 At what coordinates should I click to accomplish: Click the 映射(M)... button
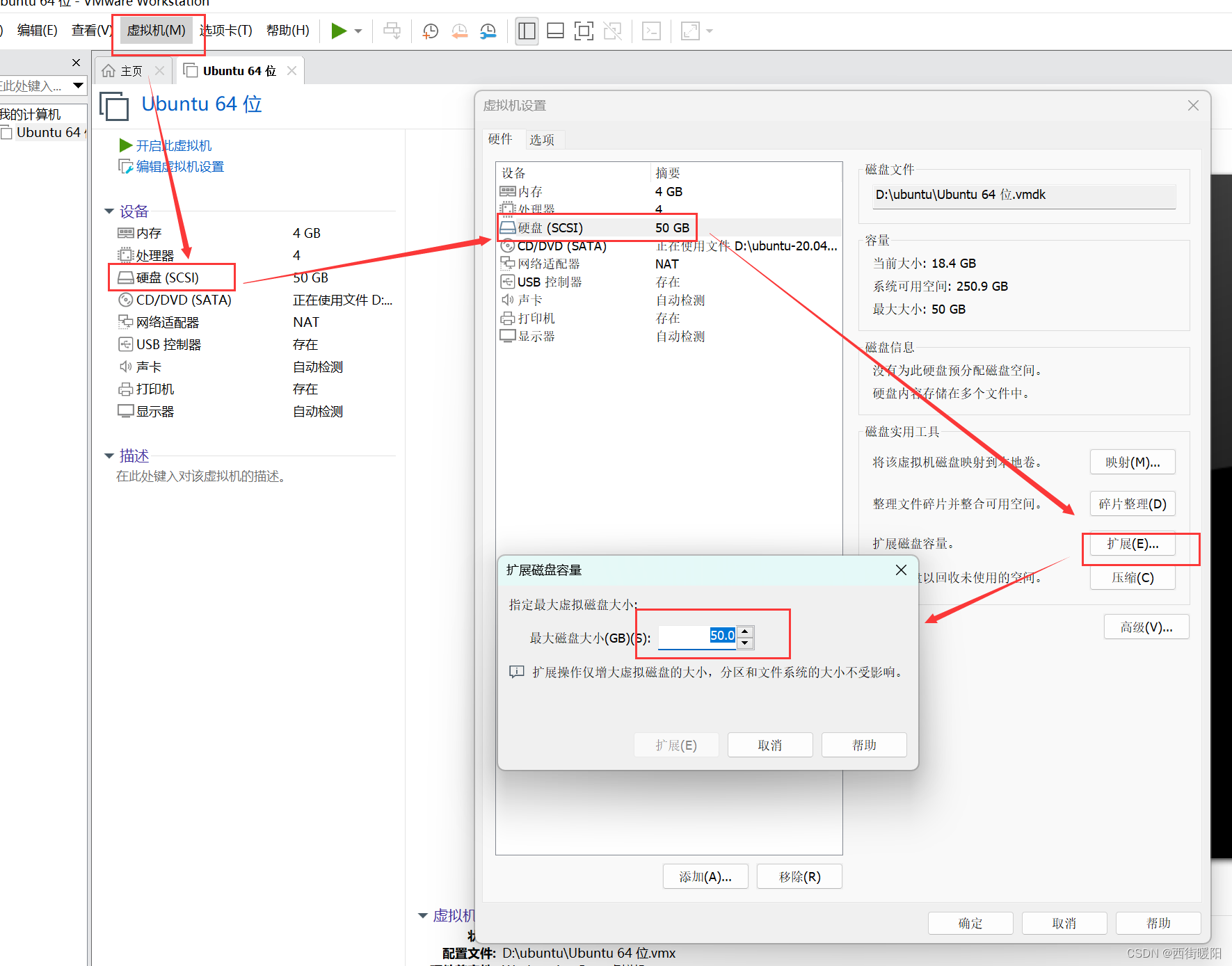[x=1133, y=462]
